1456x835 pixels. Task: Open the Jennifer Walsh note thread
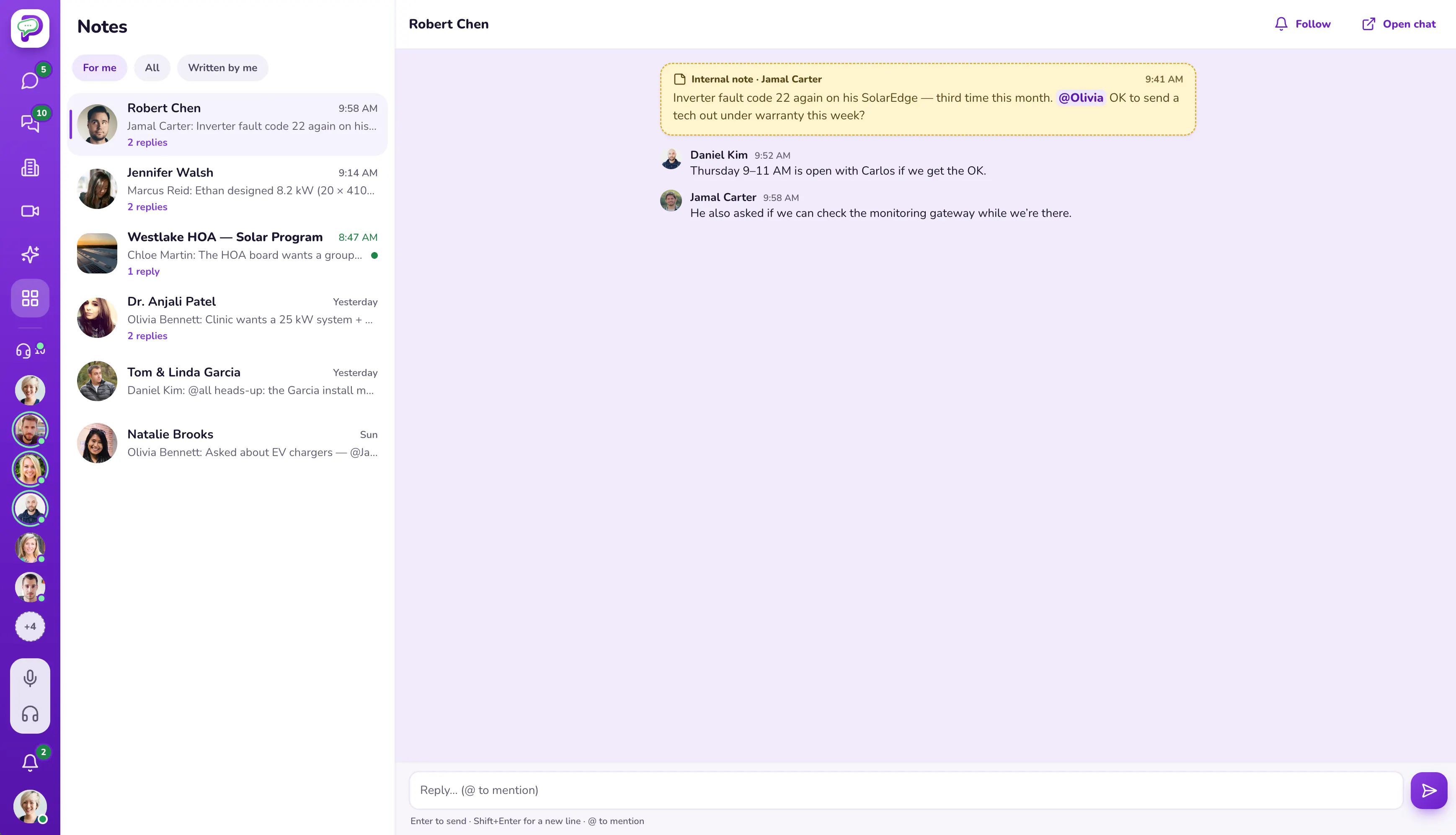tap(228, 189)
